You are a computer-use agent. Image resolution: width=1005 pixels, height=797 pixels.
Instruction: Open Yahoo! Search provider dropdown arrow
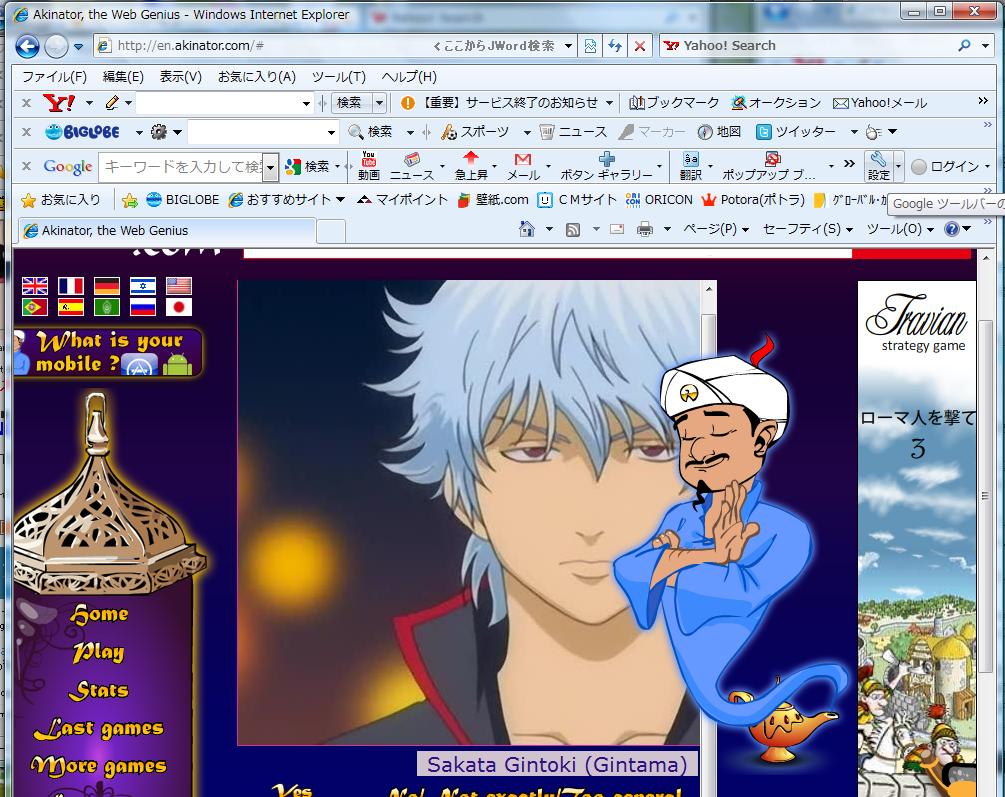tap(985, 46)
